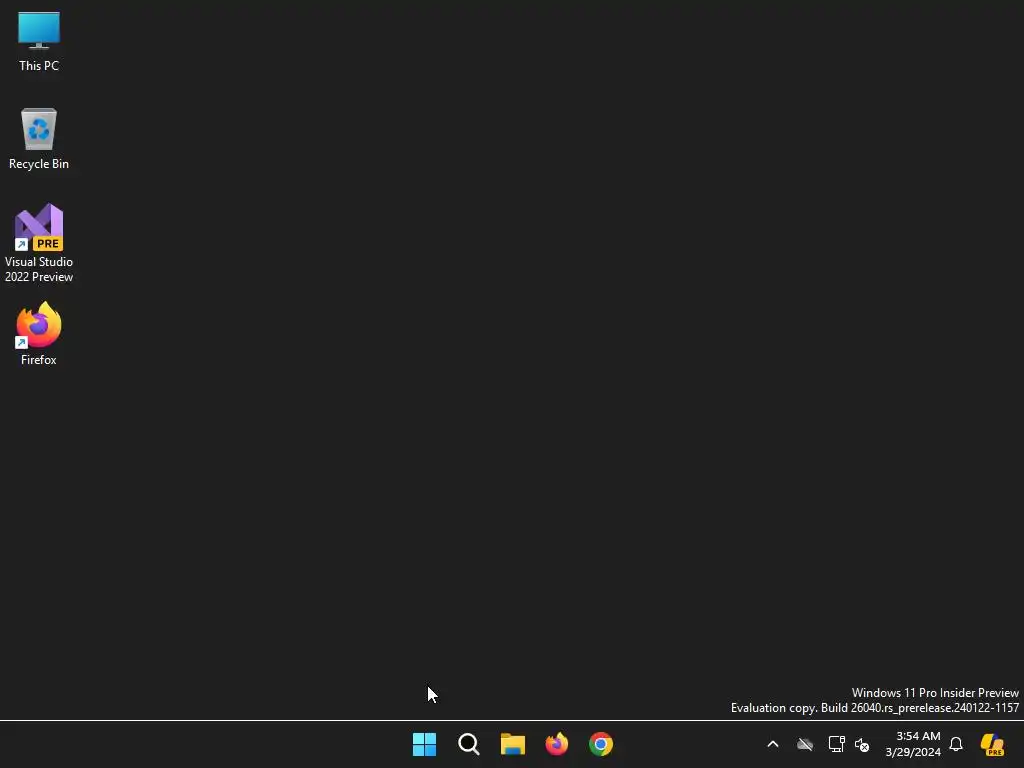Launch Firefox from the taskbar

[556, 744]
